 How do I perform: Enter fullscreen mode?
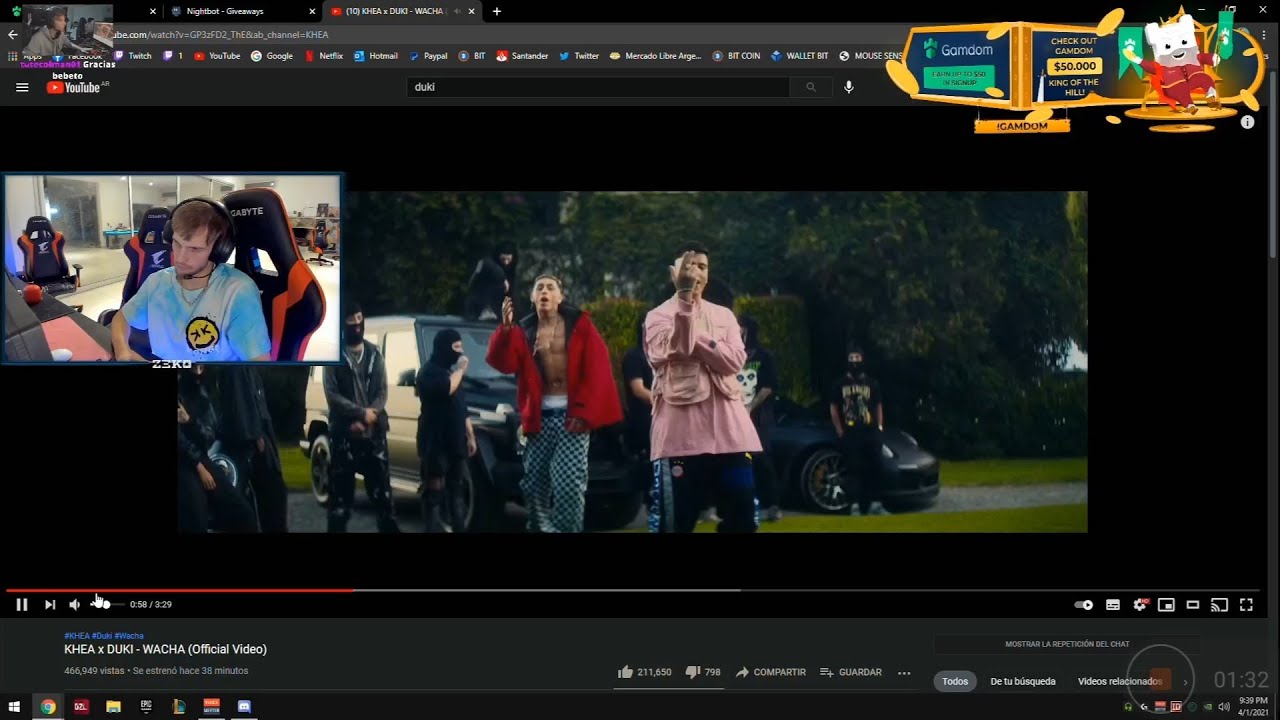pyautogui.click(x=1246, y=604)
